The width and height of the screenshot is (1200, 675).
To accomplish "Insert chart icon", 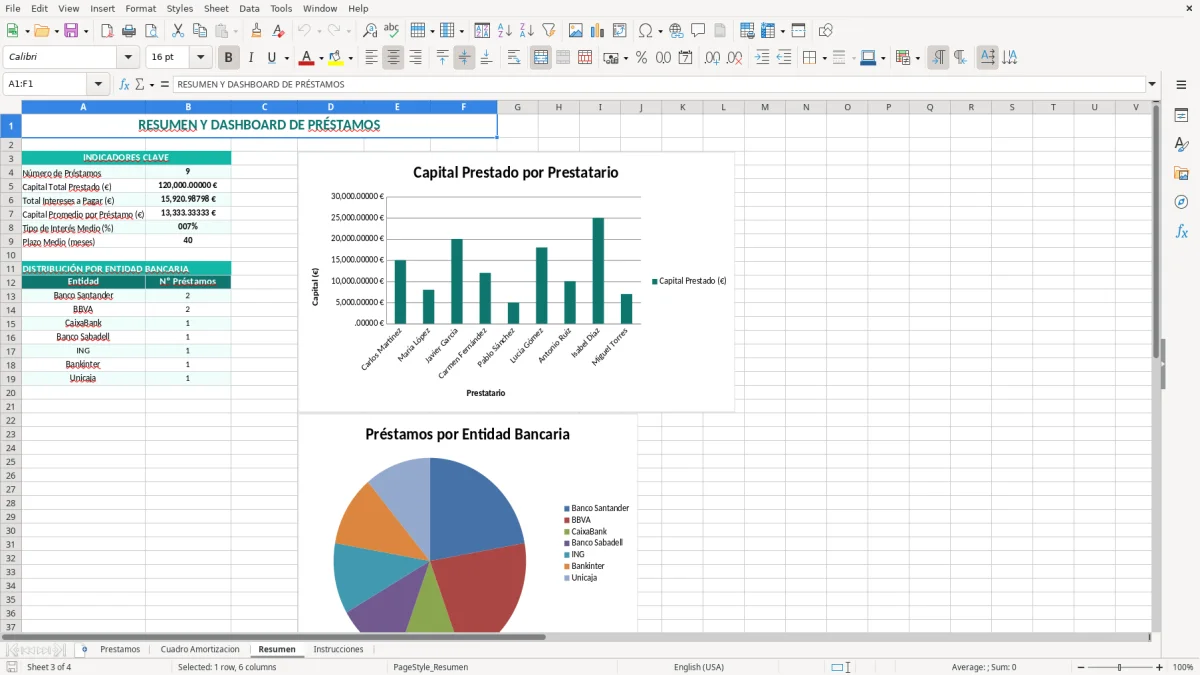I will click(x=598, y=31).
